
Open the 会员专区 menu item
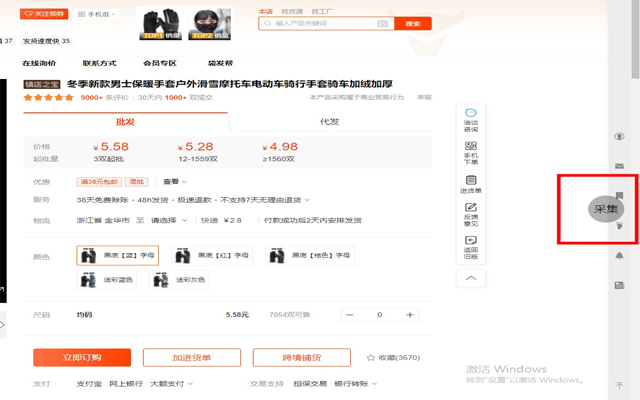160,63
